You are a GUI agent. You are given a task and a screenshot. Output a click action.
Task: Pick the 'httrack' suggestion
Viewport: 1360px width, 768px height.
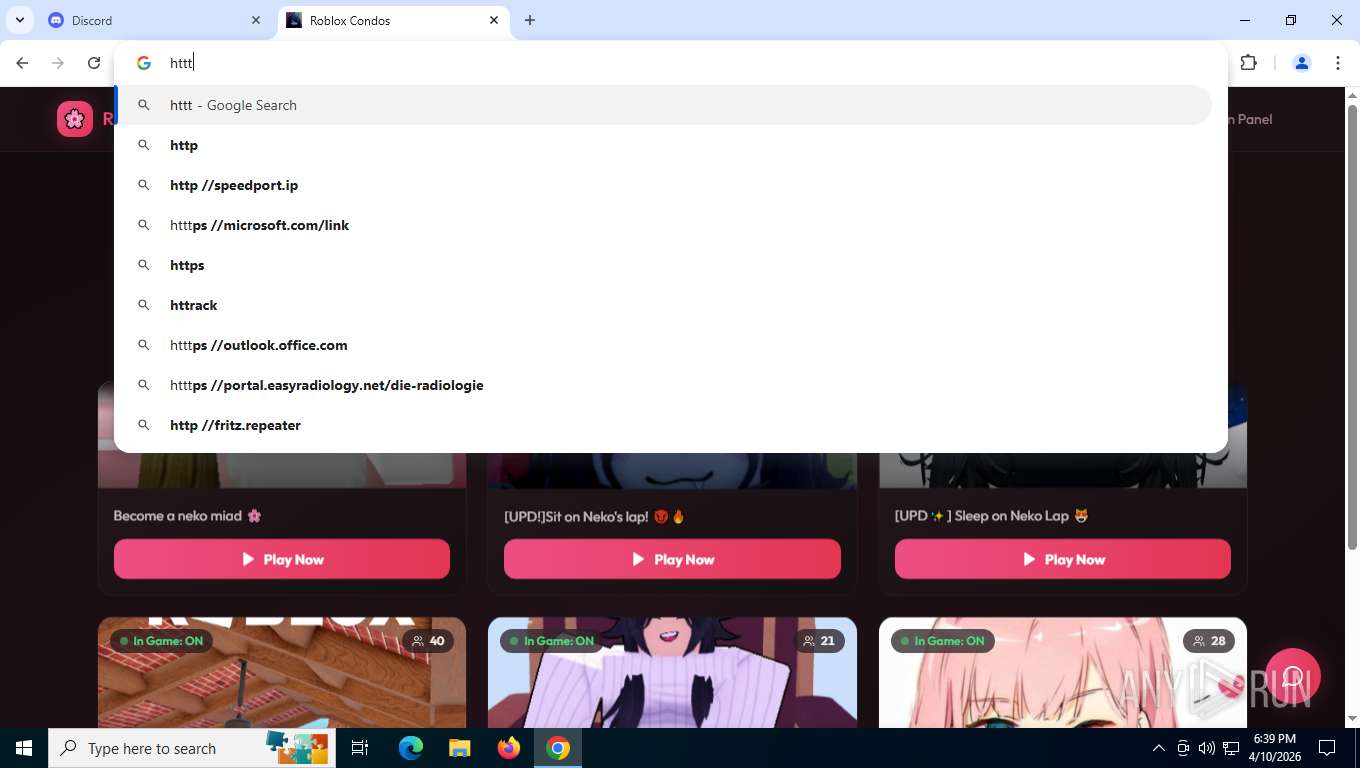[x=664, y=305]
